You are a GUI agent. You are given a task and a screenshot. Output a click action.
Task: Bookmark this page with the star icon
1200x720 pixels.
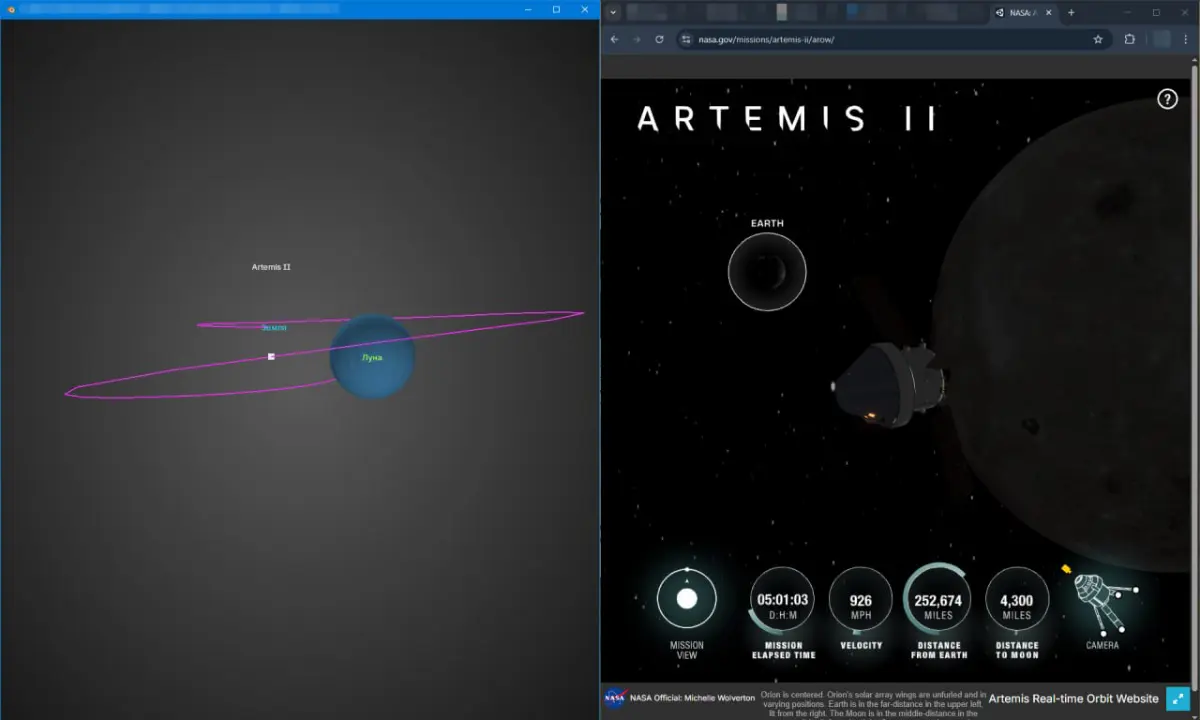[x=1098, y=39]
